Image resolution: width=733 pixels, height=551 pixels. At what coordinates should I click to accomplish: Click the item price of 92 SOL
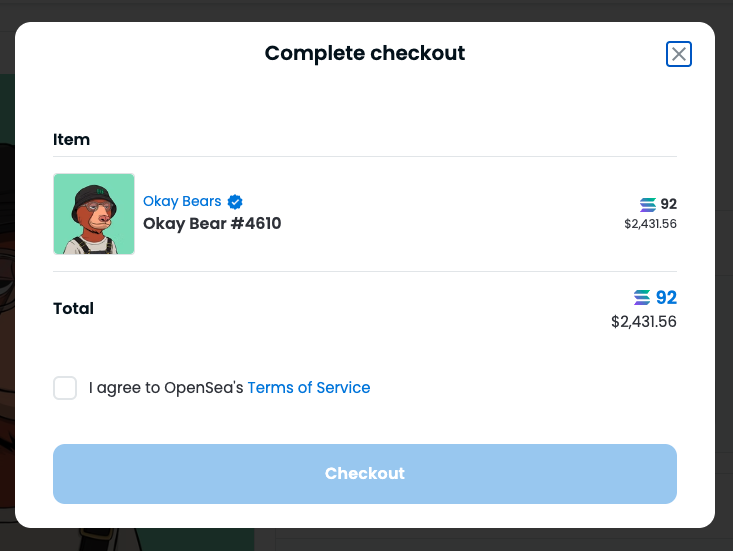point(668,204)
